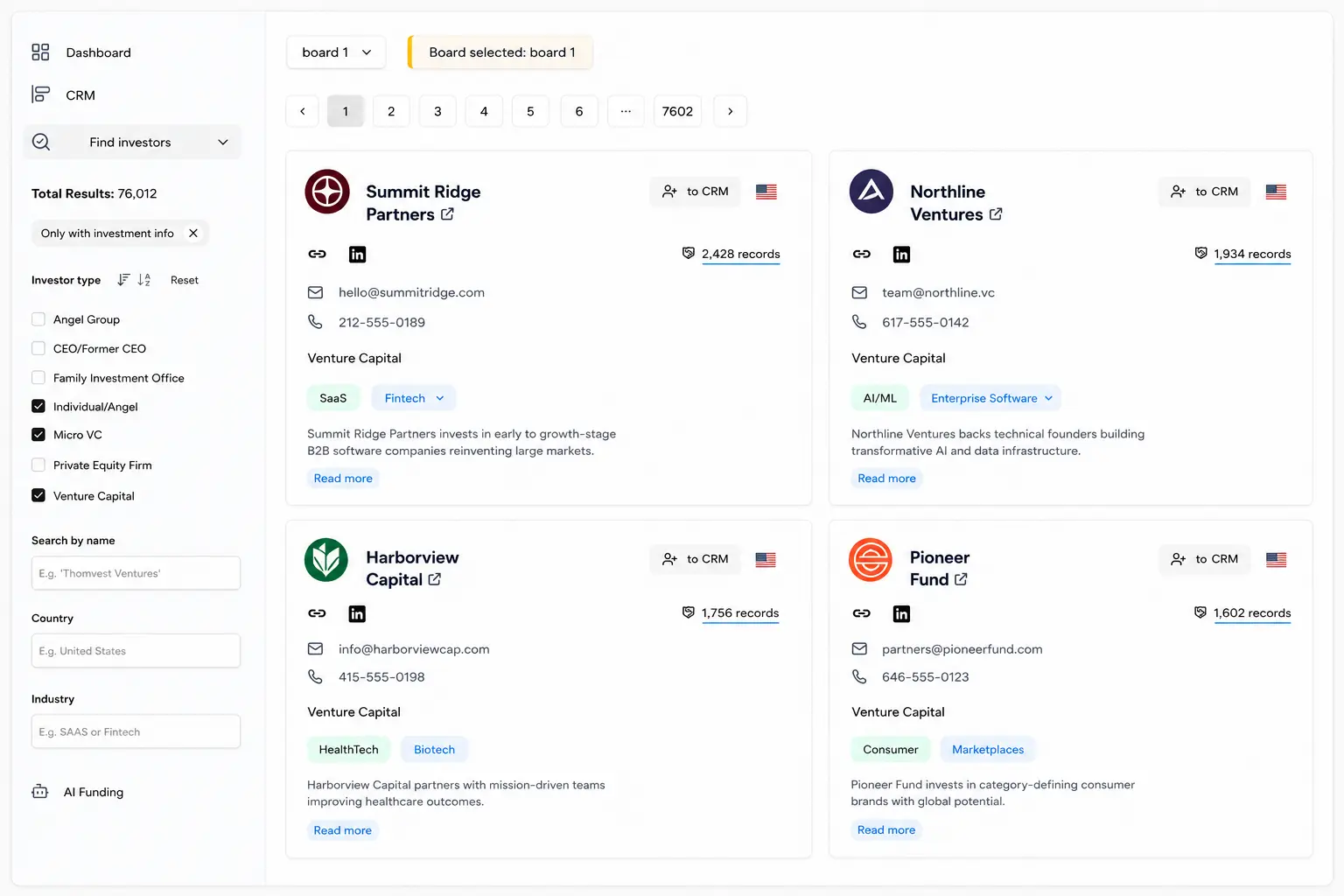This screenshot has width=1344, height=896.
Task: Expand the Find investors menu
Action: click(132, 142)
